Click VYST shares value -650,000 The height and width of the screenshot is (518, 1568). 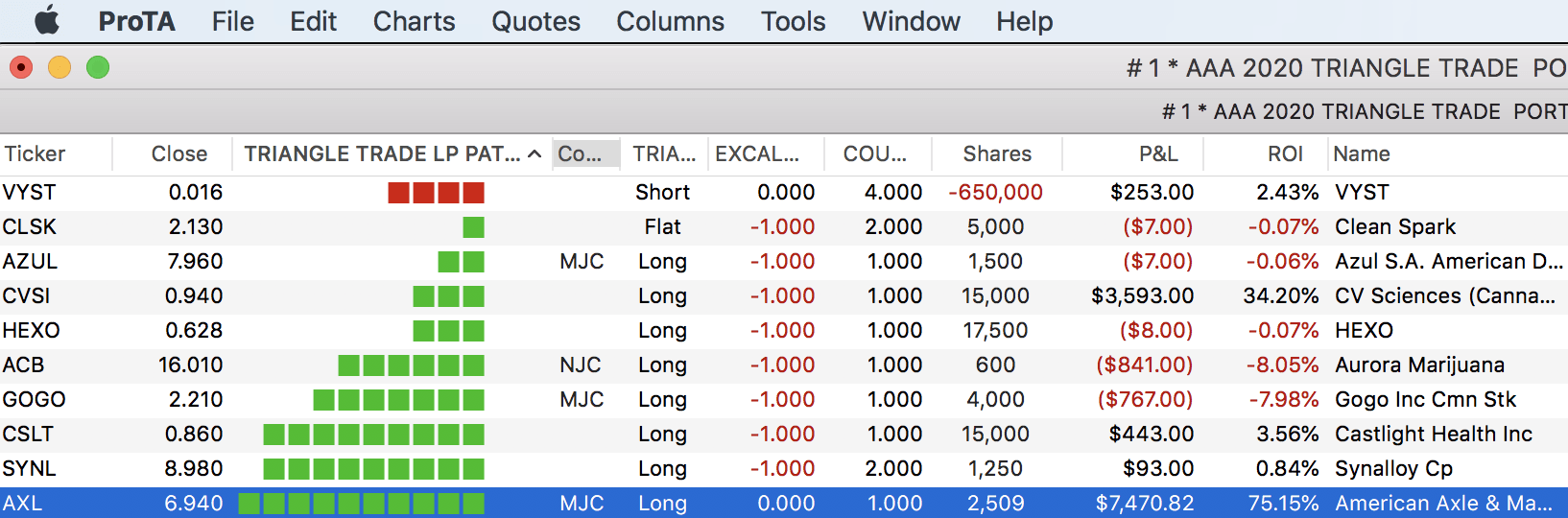[995, 192]
